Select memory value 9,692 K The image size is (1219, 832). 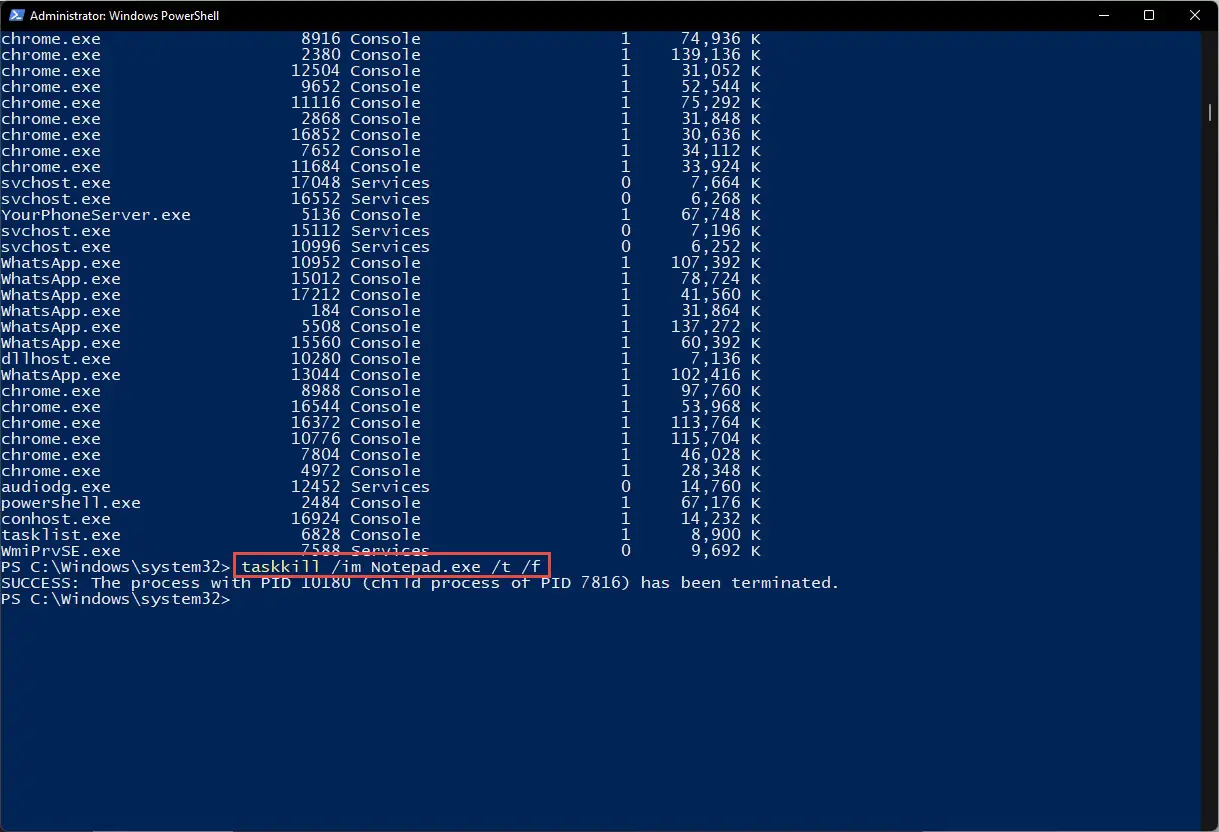tap(726, 551)
